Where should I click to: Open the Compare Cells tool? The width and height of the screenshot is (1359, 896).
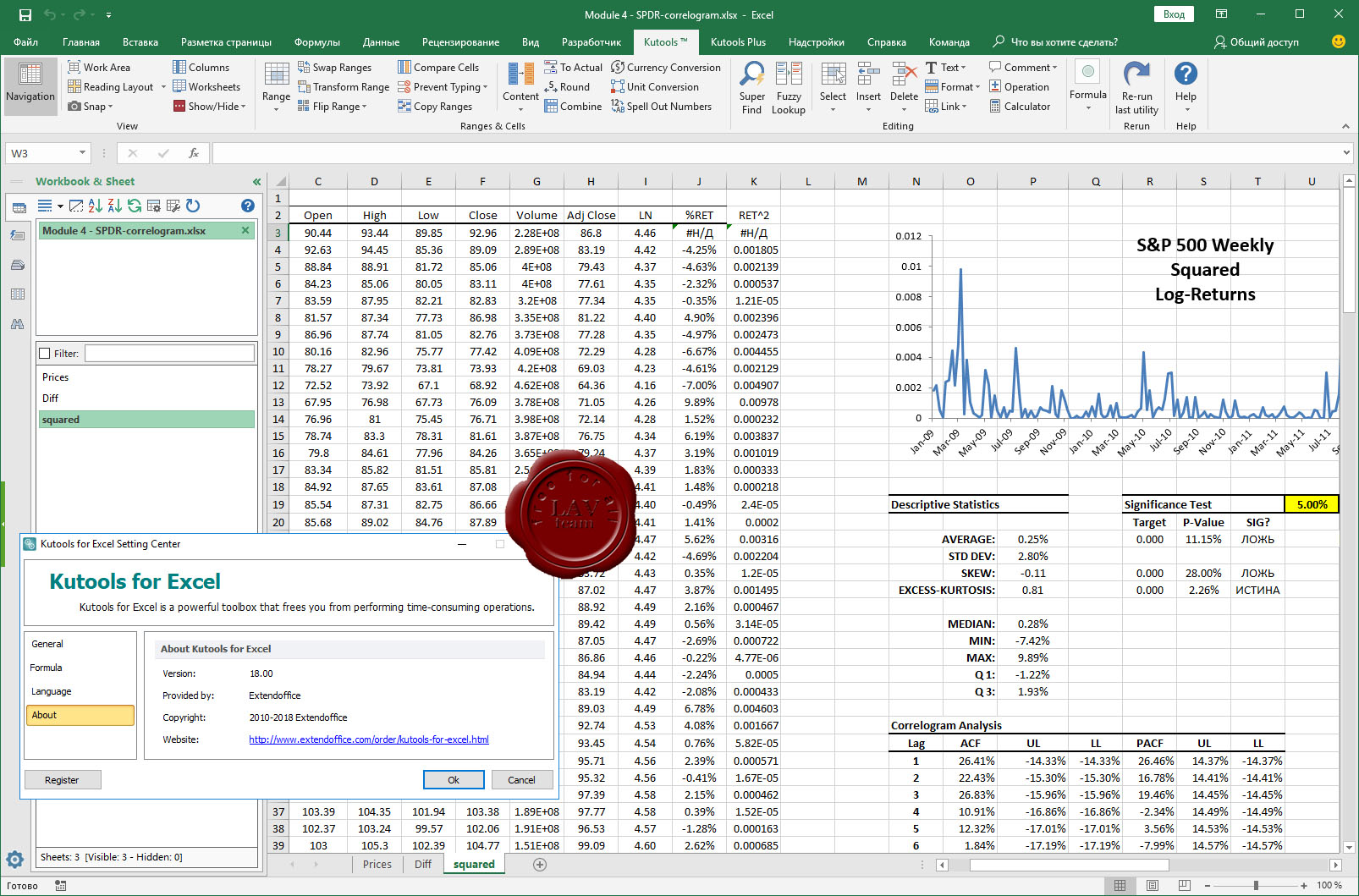438,68
